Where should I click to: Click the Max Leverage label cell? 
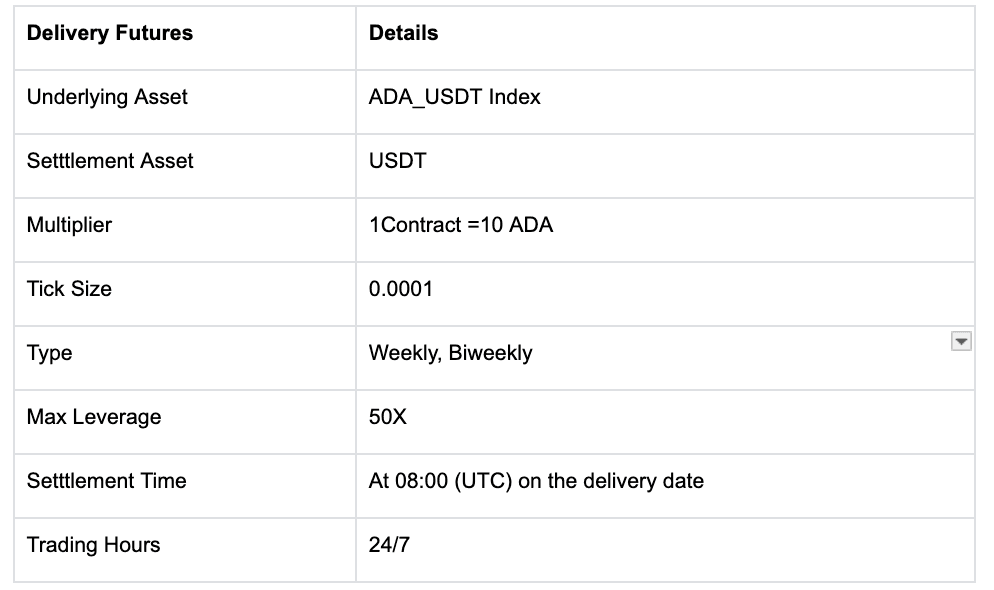(94, 417)
